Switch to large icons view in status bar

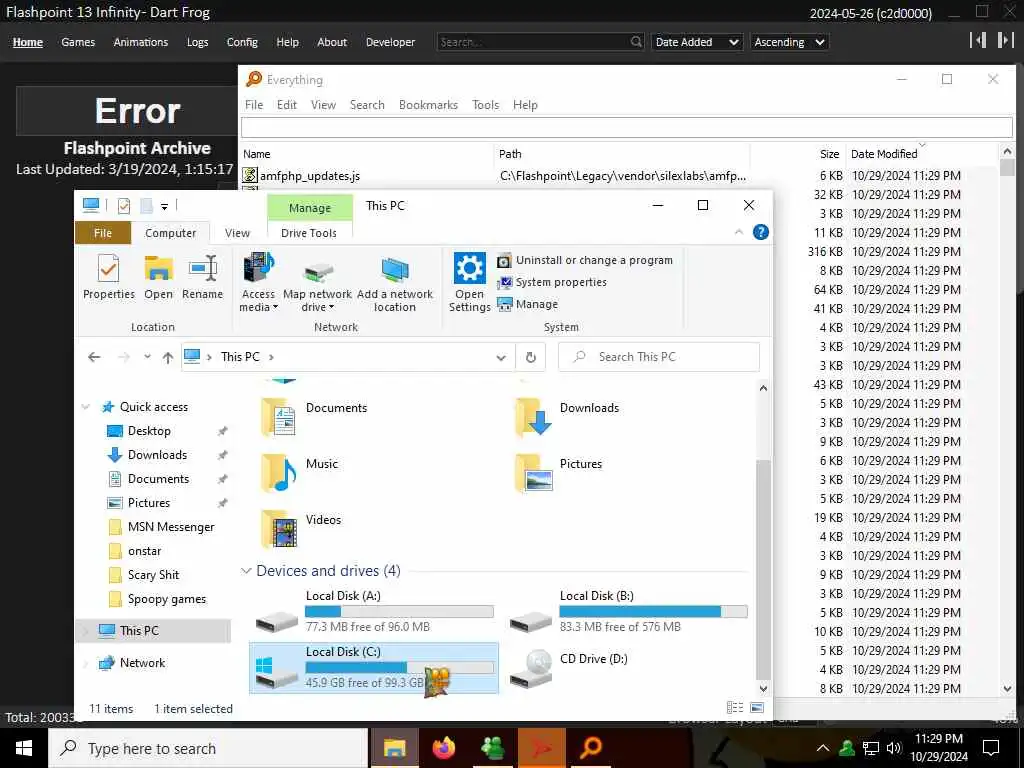pos(757,708)
